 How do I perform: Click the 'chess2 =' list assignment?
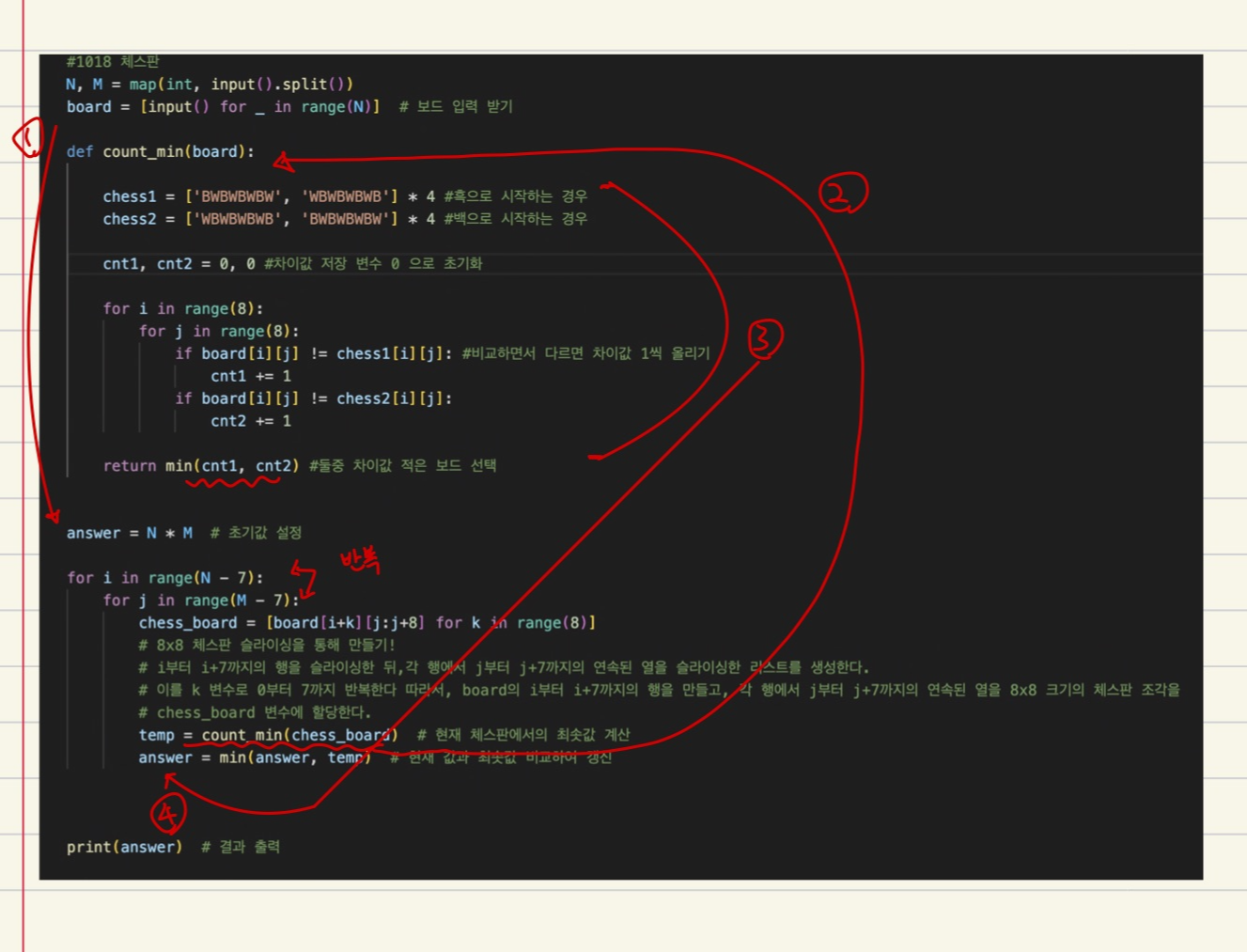[269, 219]
